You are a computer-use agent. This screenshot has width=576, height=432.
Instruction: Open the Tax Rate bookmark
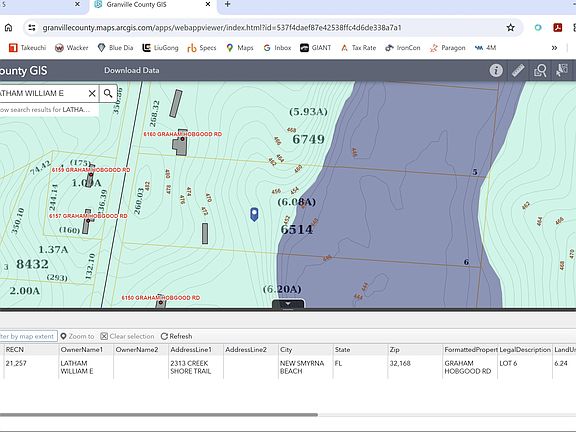coord(359,48)
